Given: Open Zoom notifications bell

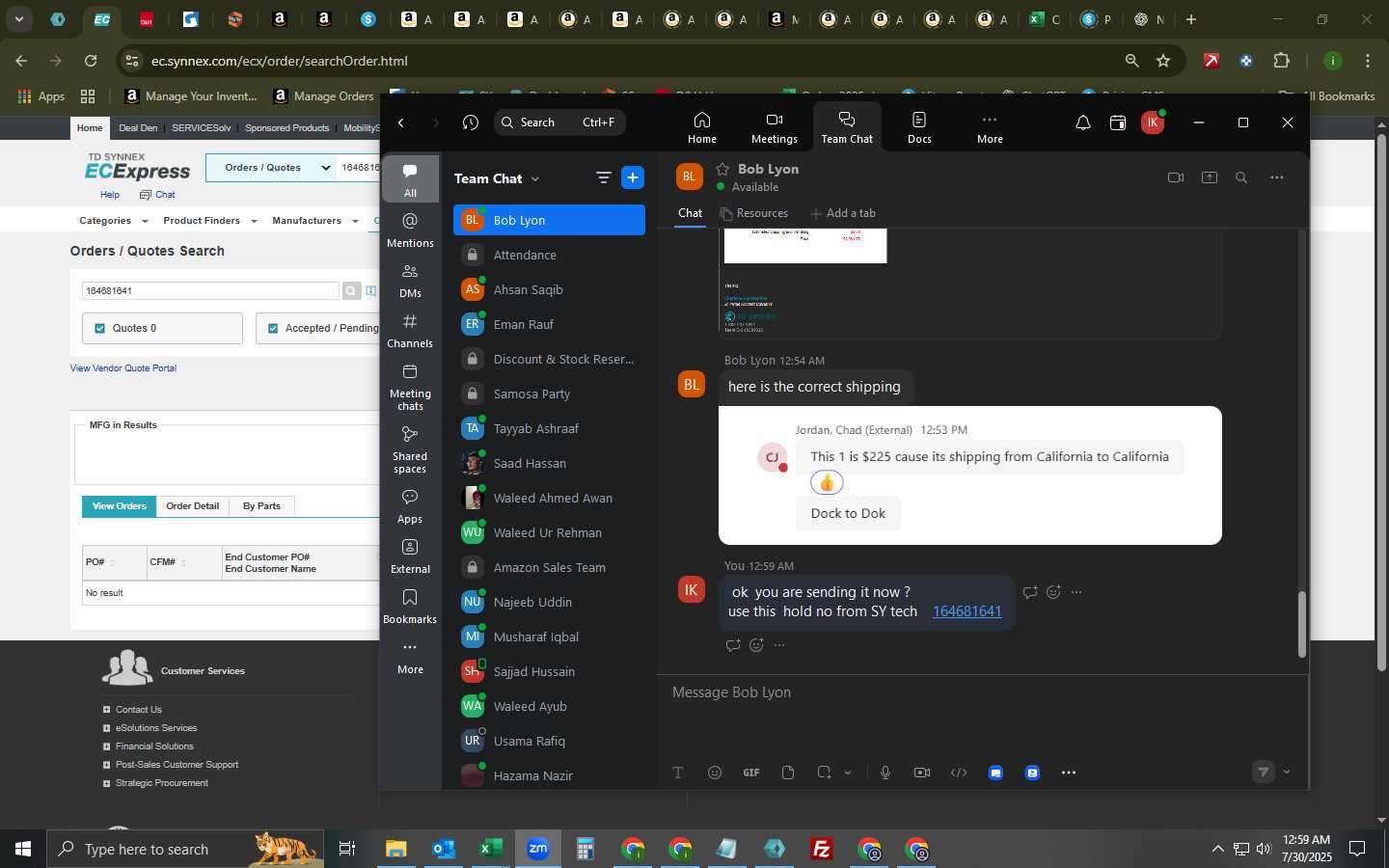Looking at the screenshot, I should [1082, 122].
